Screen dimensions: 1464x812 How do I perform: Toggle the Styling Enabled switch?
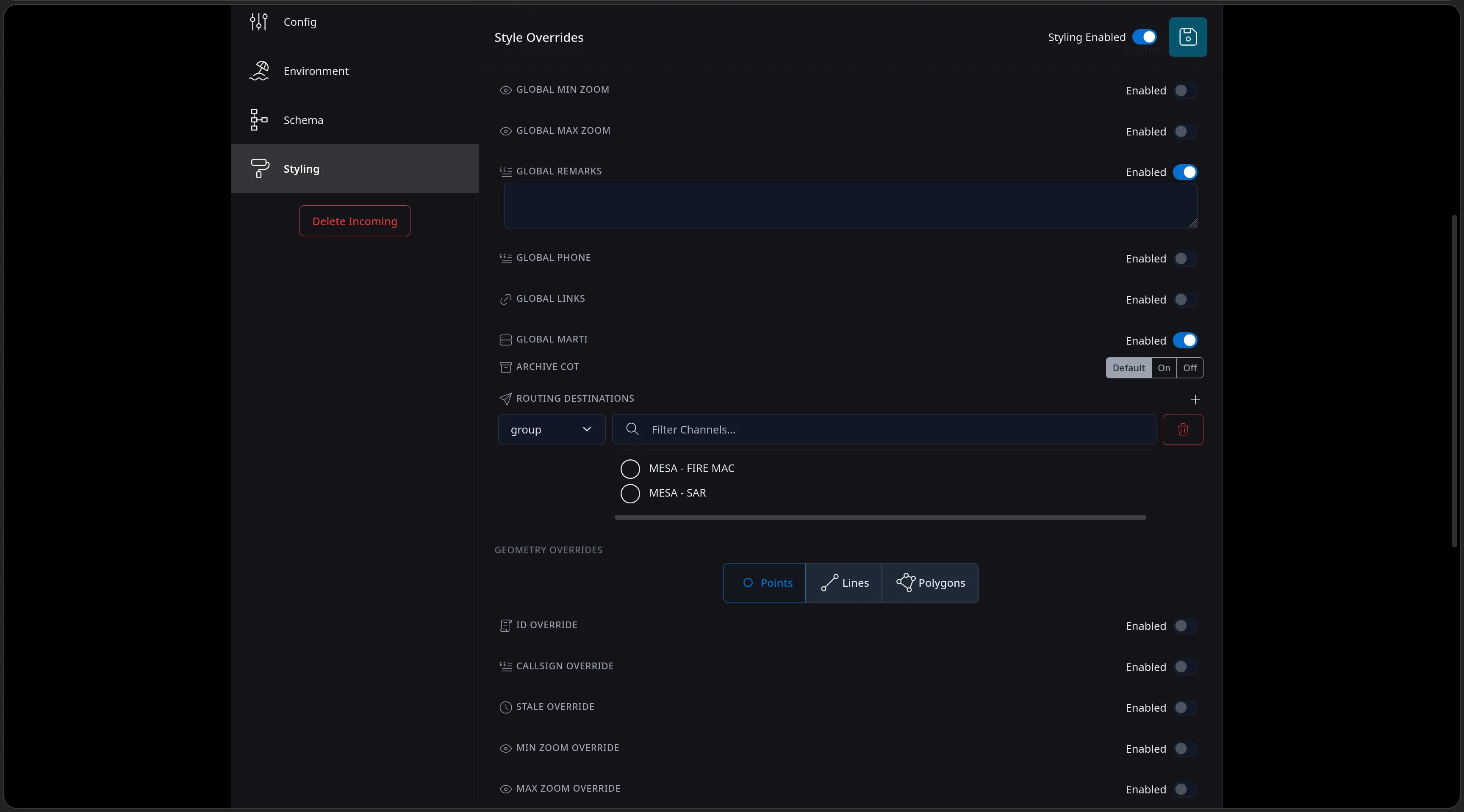tap(1144, 37)
